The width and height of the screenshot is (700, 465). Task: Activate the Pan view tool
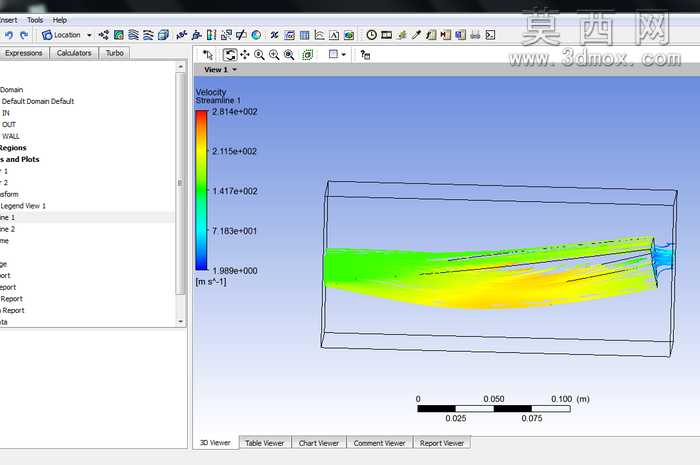pyautogui.click(x=245, y=55)
